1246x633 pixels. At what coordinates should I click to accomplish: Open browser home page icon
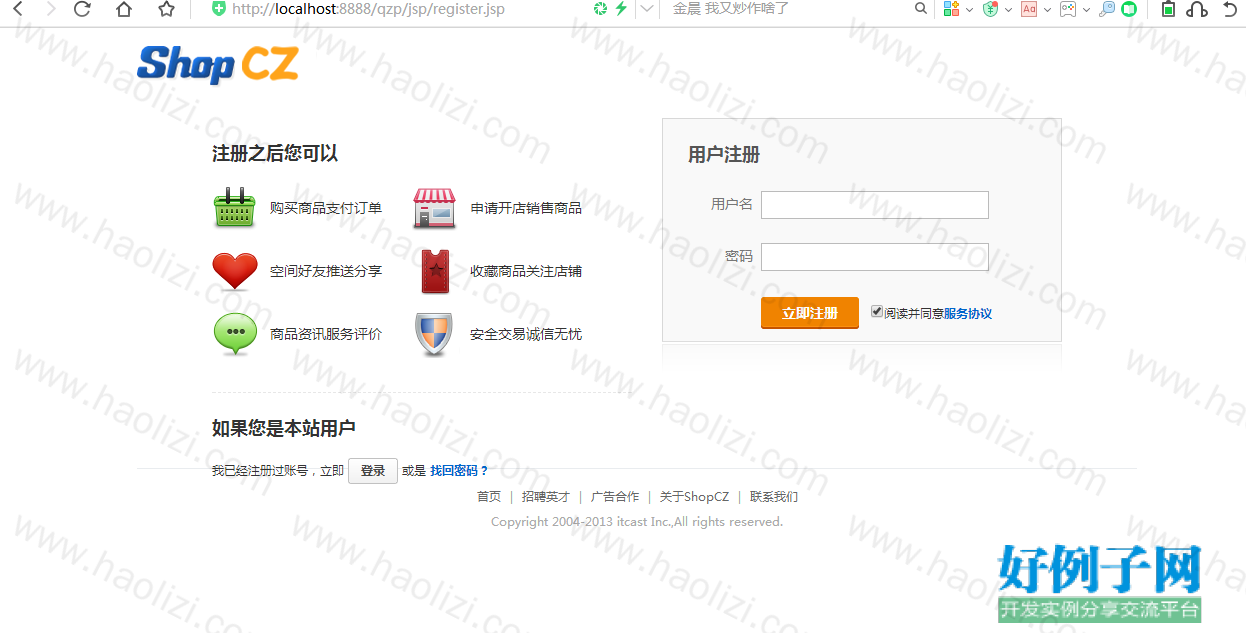[124, 9]
